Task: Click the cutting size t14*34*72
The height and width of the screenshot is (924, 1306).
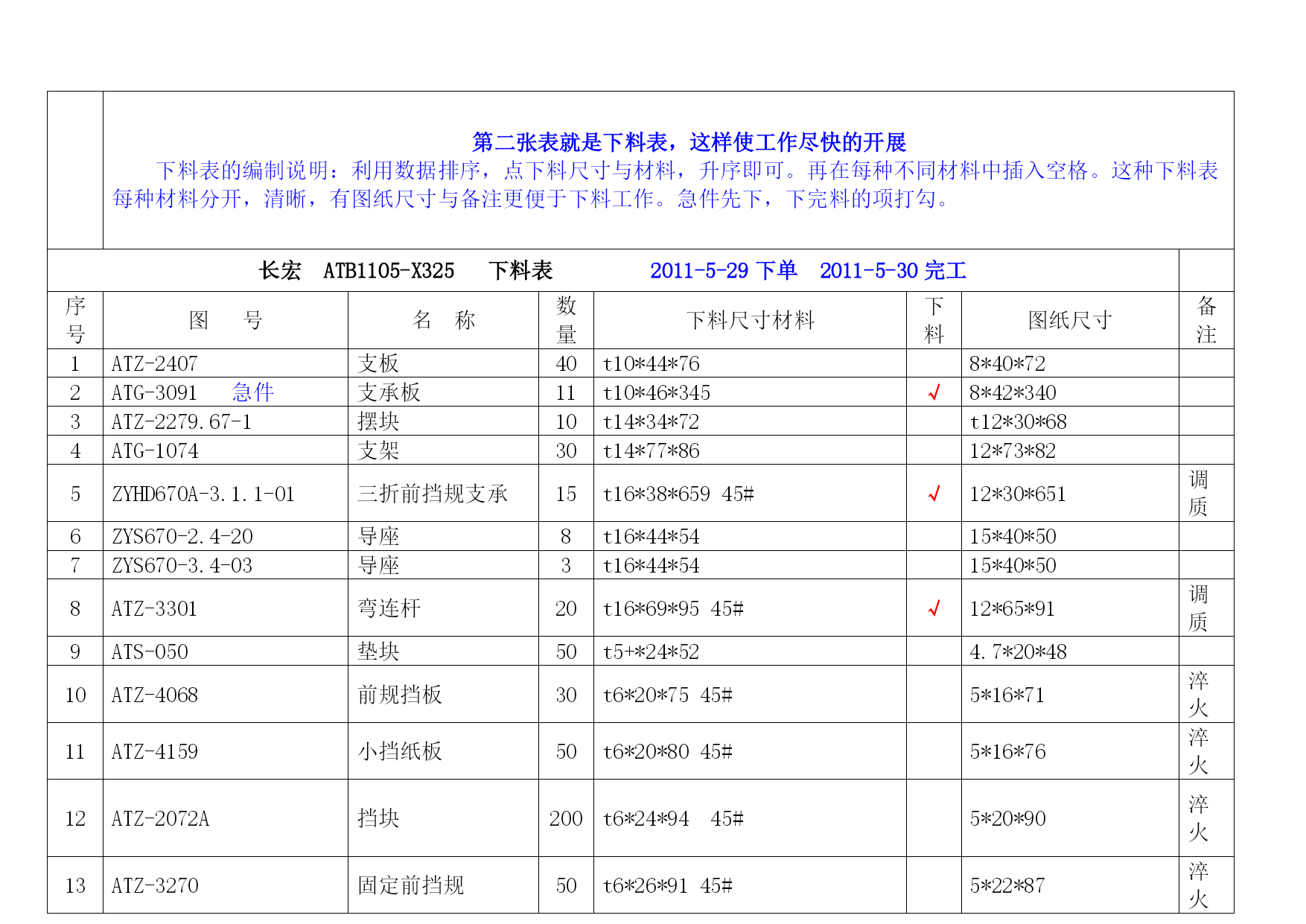Action: click(652, 422)
